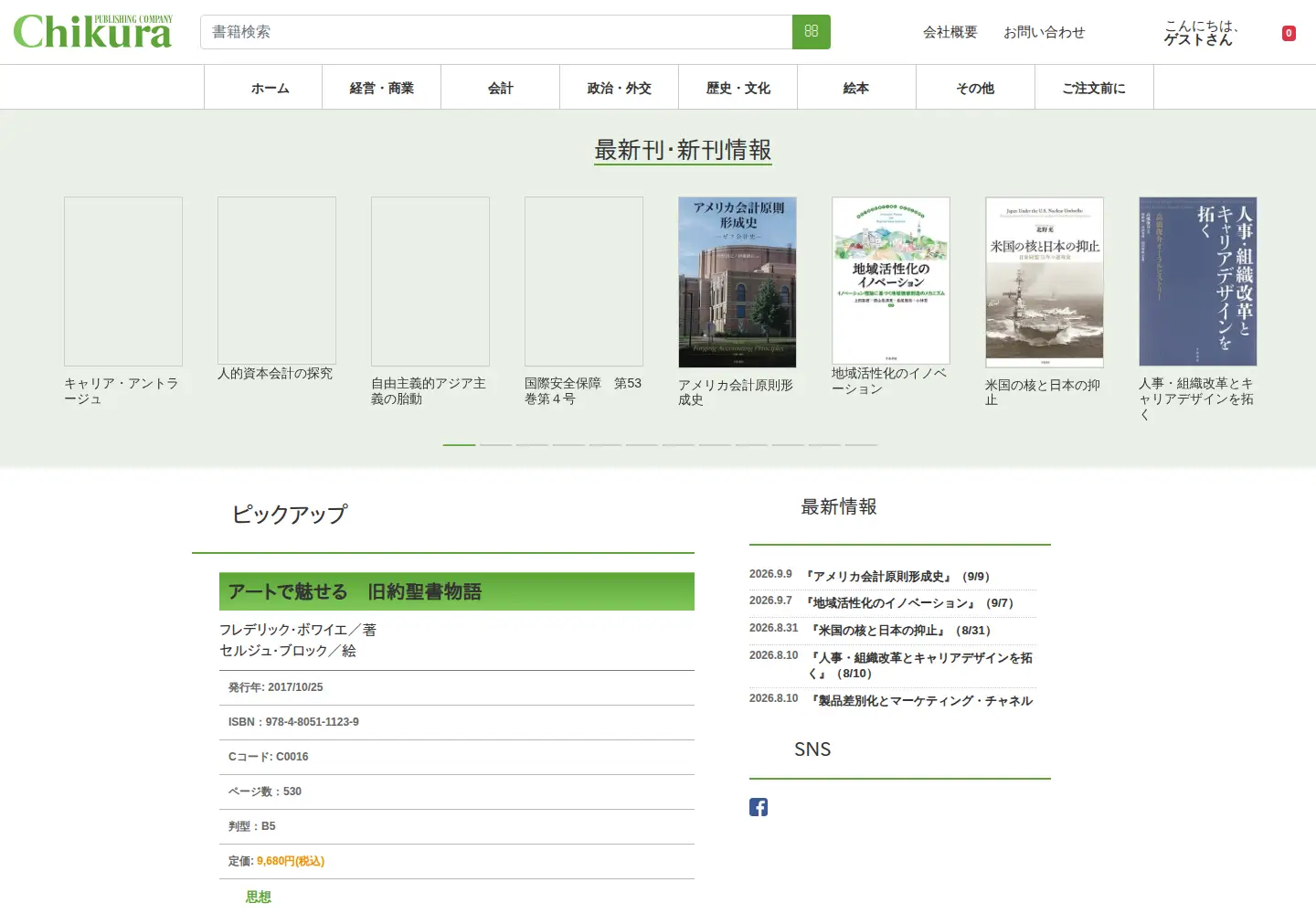The height and width of the screenshot is (914, 1316).
Task: Select the 地域活性化のイノベーション book cover
Action: pos(891,281)
